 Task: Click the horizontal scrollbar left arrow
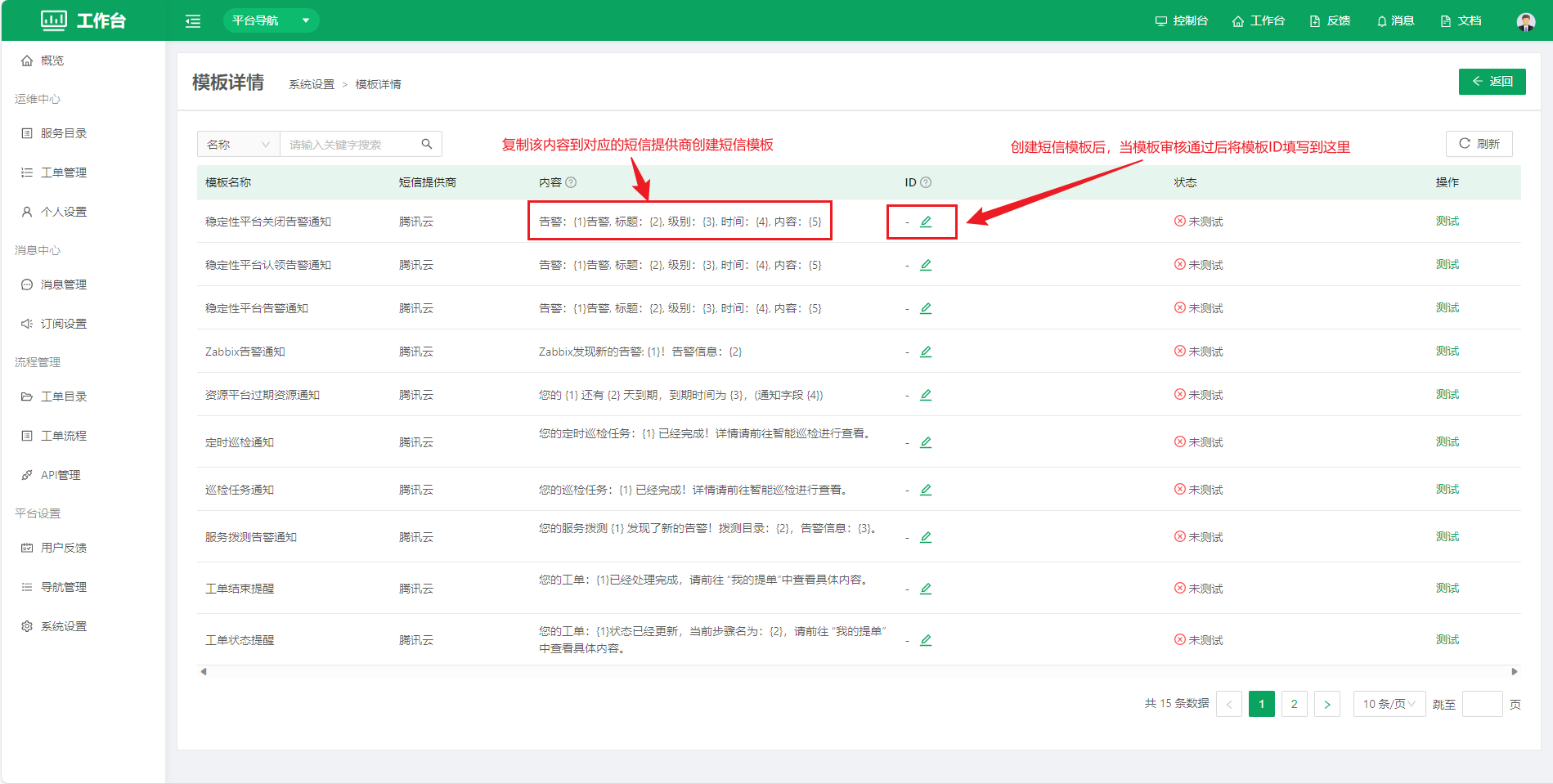click(x=204, y=671)
